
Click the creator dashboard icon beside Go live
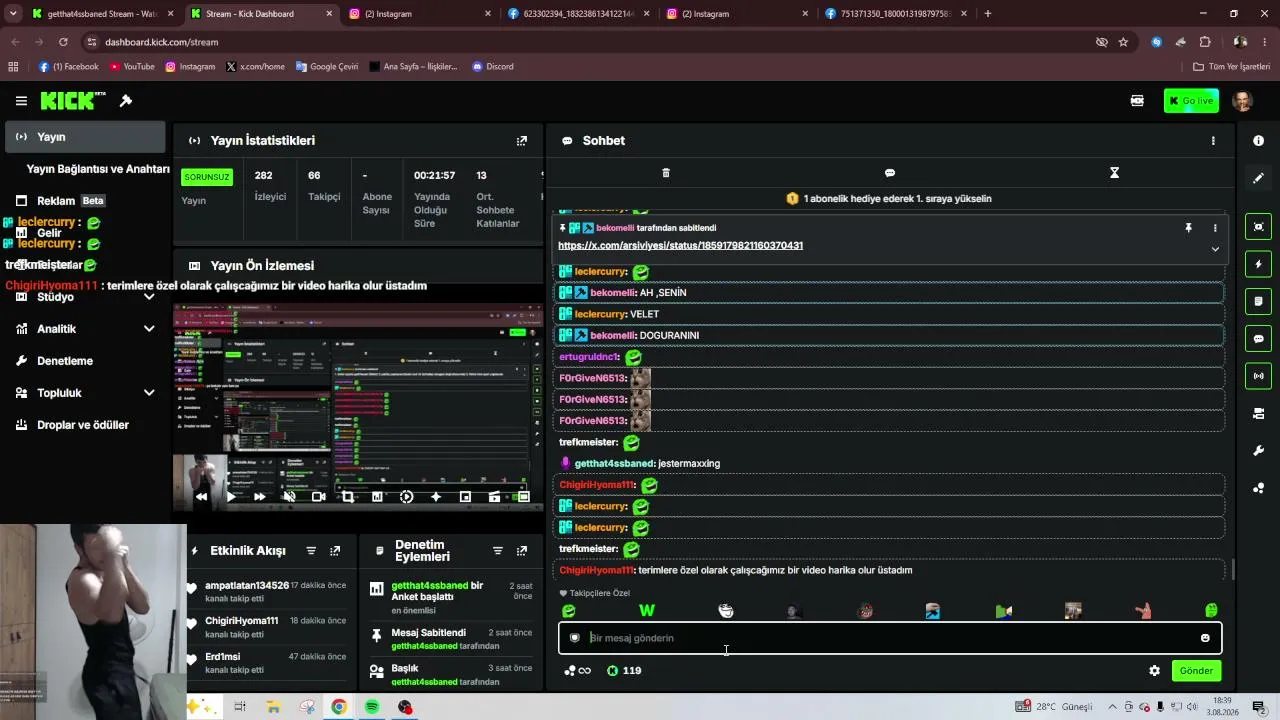tap(1137, 101)
